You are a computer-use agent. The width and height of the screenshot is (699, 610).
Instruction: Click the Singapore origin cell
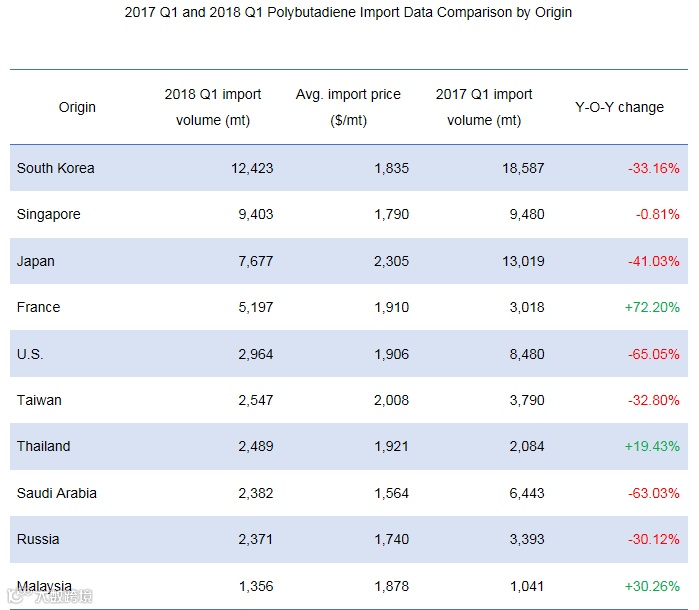(x=49, y=214)
